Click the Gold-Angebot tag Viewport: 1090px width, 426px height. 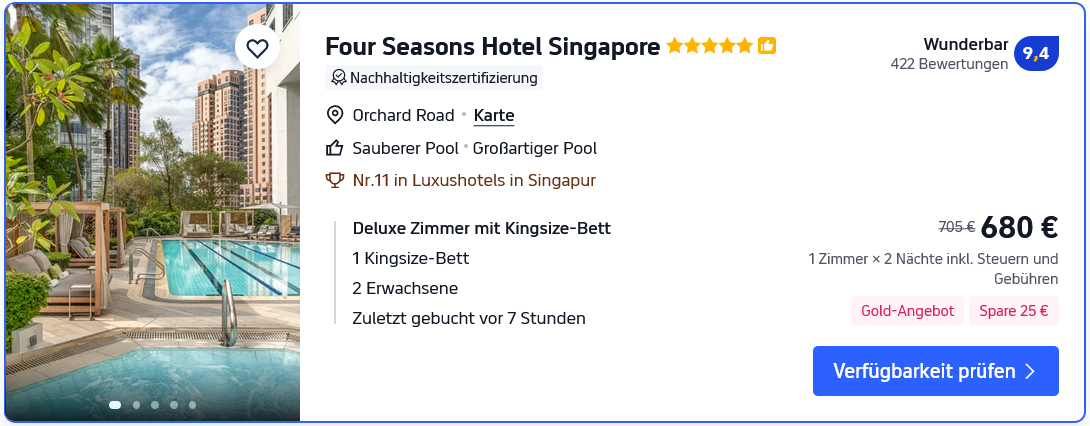pyautogui.click(x=908, y=311)
